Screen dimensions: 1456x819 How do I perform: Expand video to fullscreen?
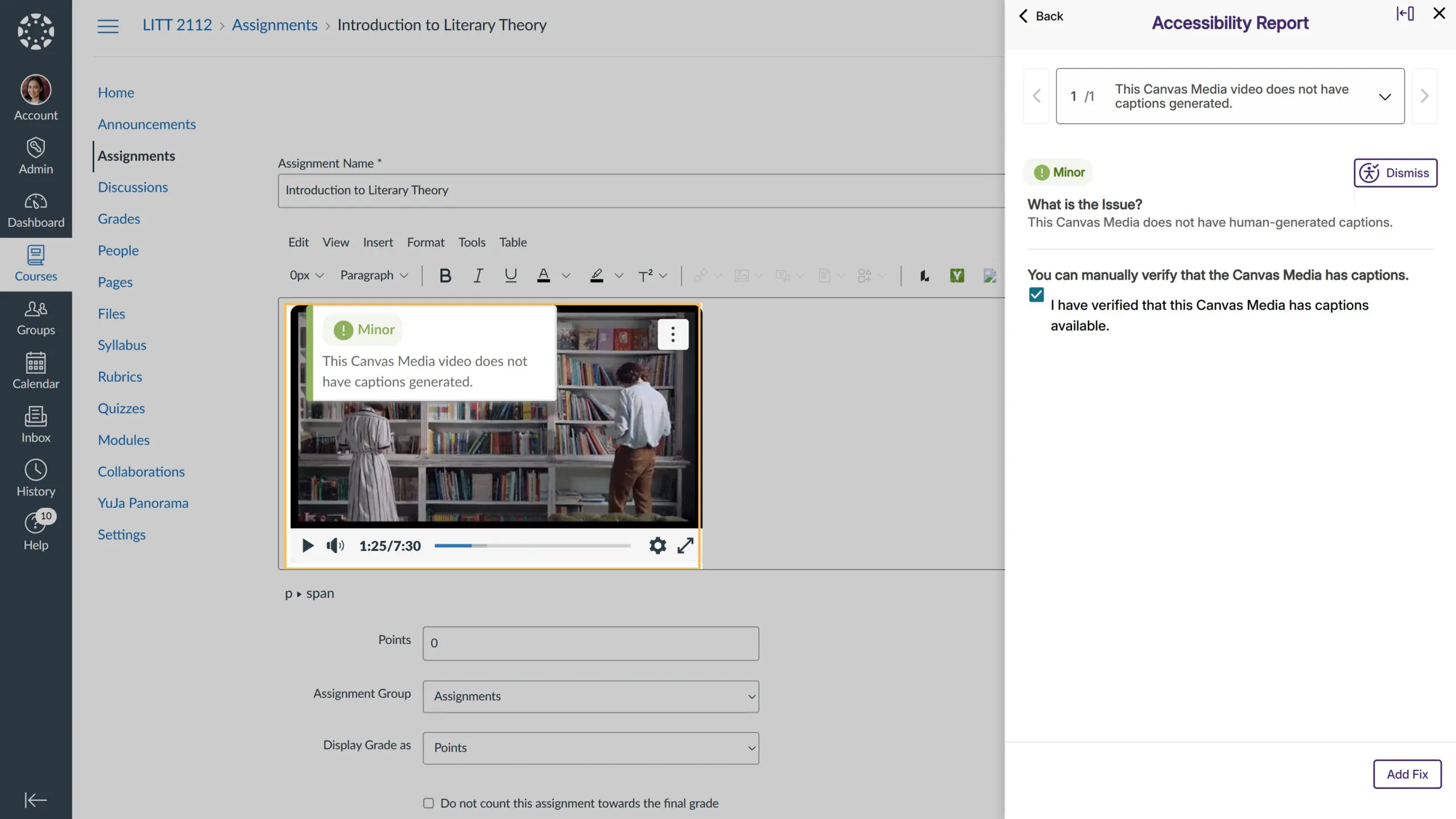(x=685, y=545)
